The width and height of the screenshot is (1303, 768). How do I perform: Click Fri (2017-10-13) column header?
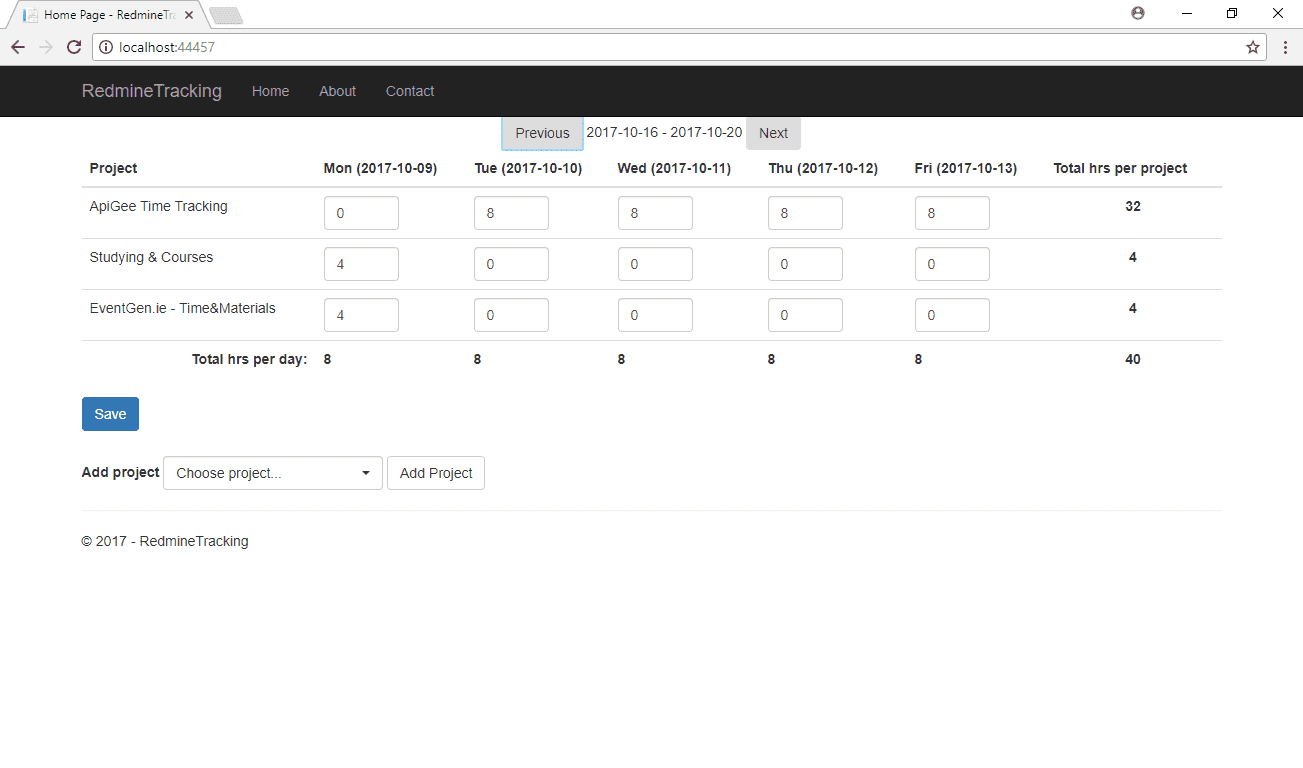click(x=966, y=168)
